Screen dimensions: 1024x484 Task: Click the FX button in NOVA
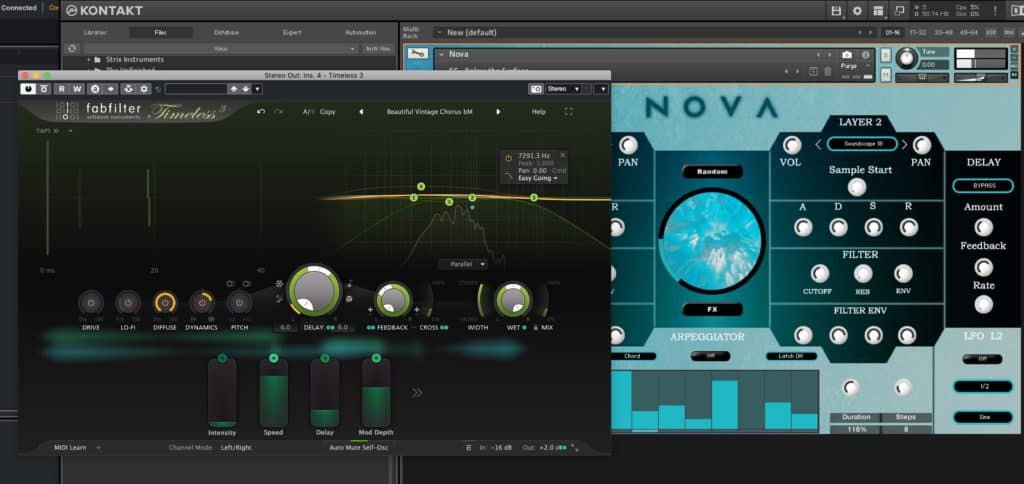[712, 310]
